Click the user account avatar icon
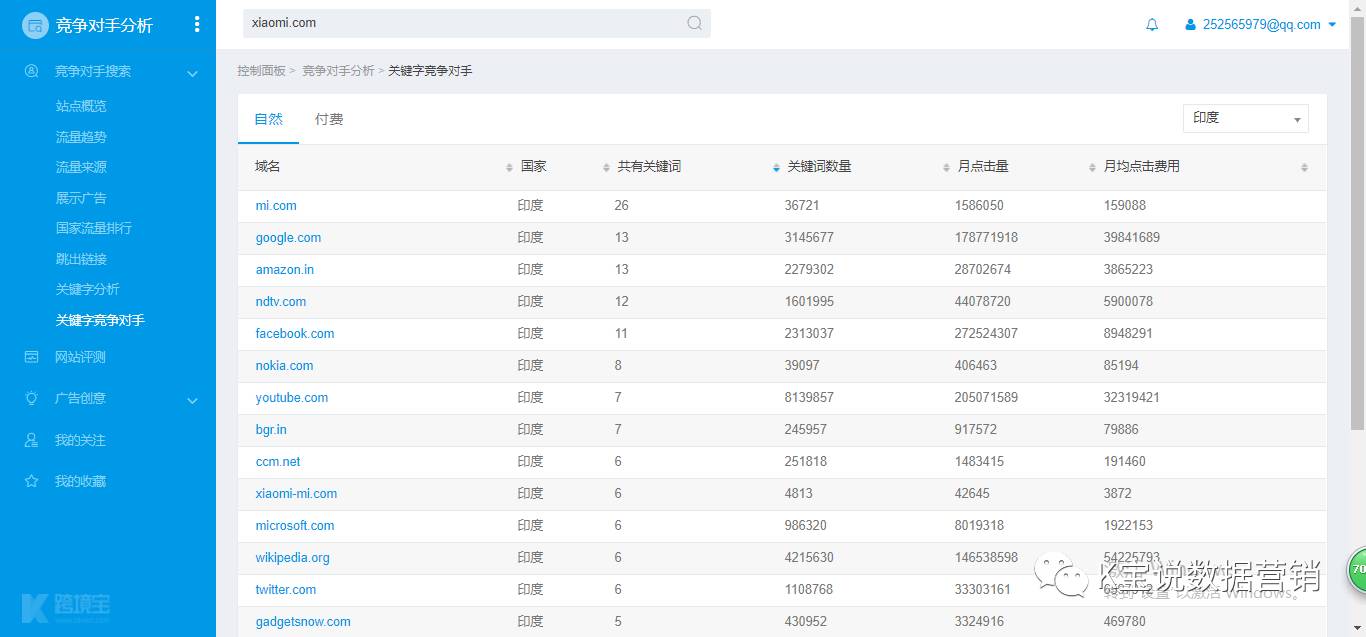Screen dimensions: 1366x637 point(1190,25)
